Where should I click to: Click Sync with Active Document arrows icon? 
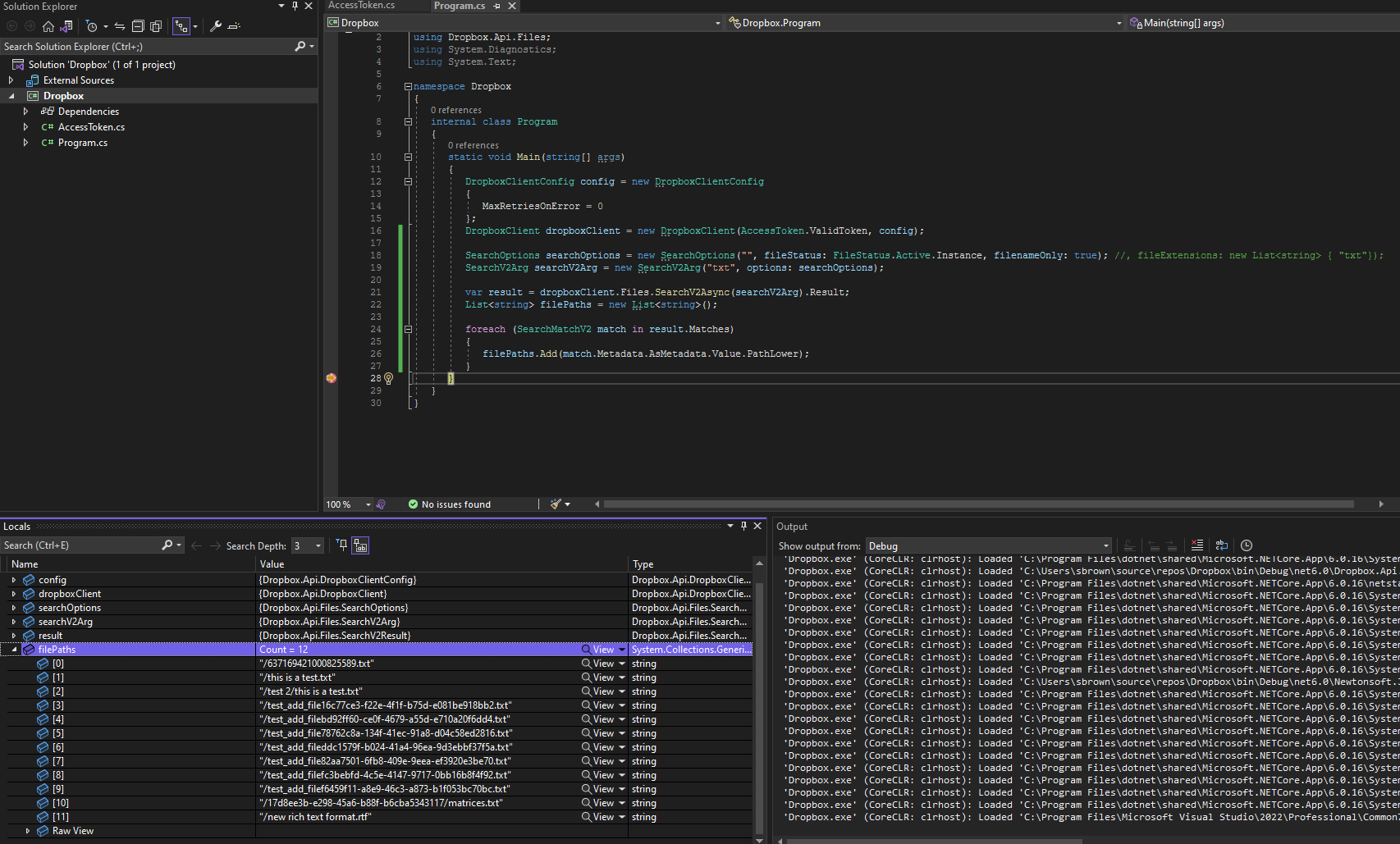tap(120, 26)
